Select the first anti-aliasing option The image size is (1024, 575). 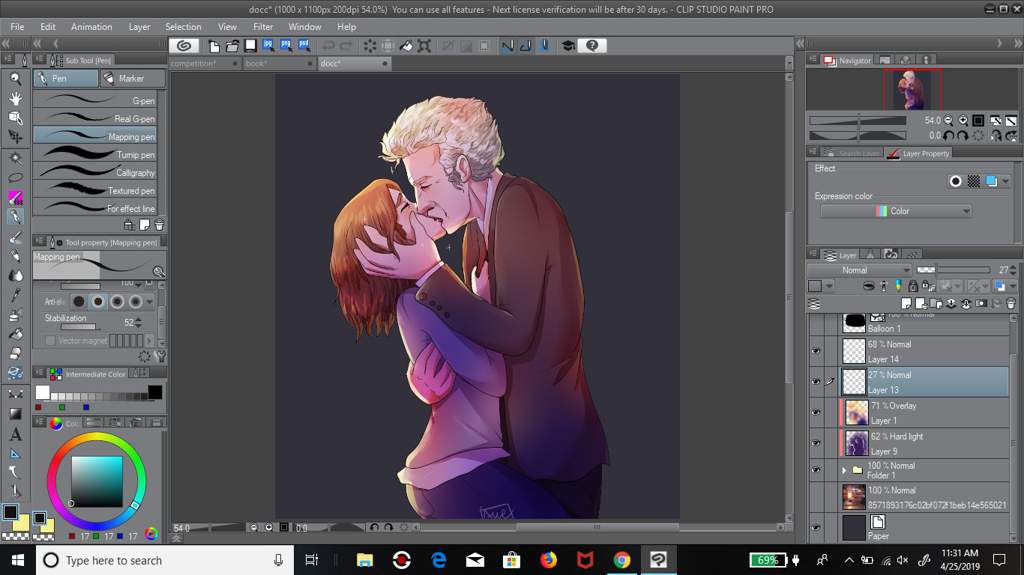(x=79, y=302)
